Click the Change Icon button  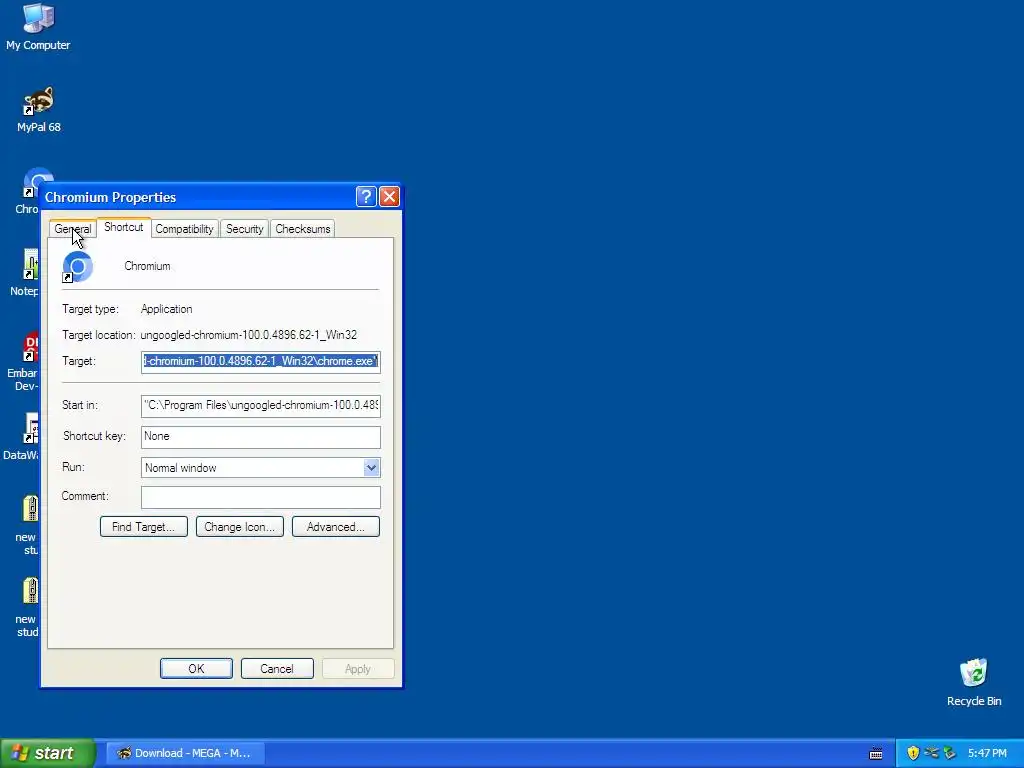[x=240, y=526]
